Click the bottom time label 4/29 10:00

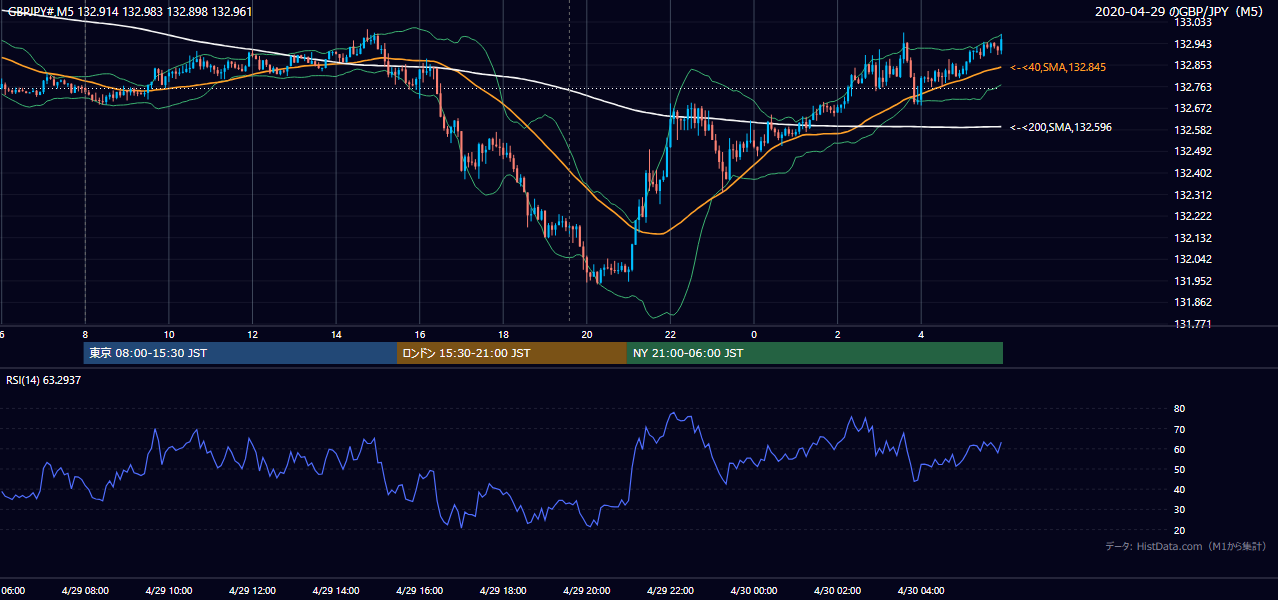pos(168,590)
